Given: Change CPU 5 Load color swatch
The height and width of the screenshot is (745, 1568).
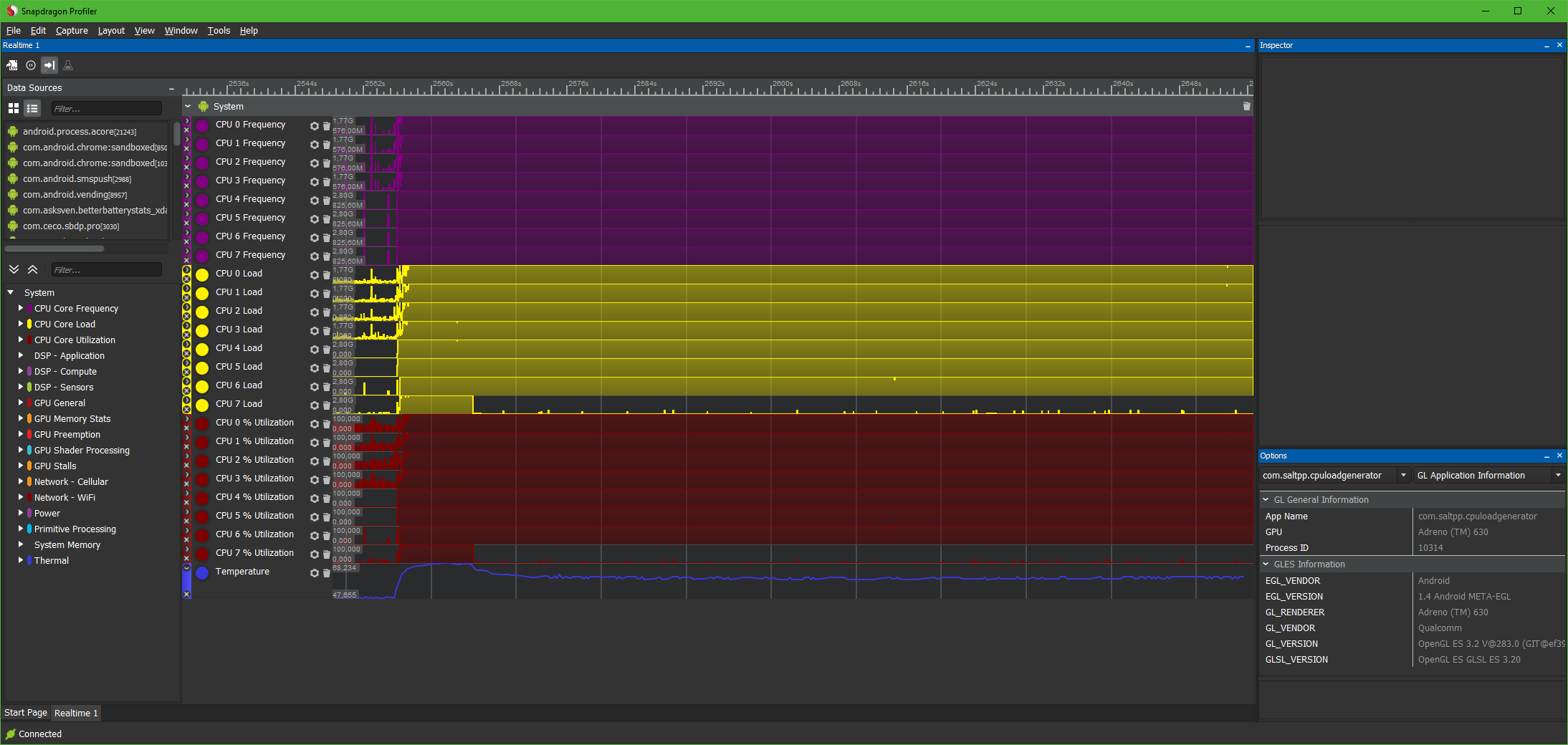Looking at the screenshot, I should tap(203, 367).
